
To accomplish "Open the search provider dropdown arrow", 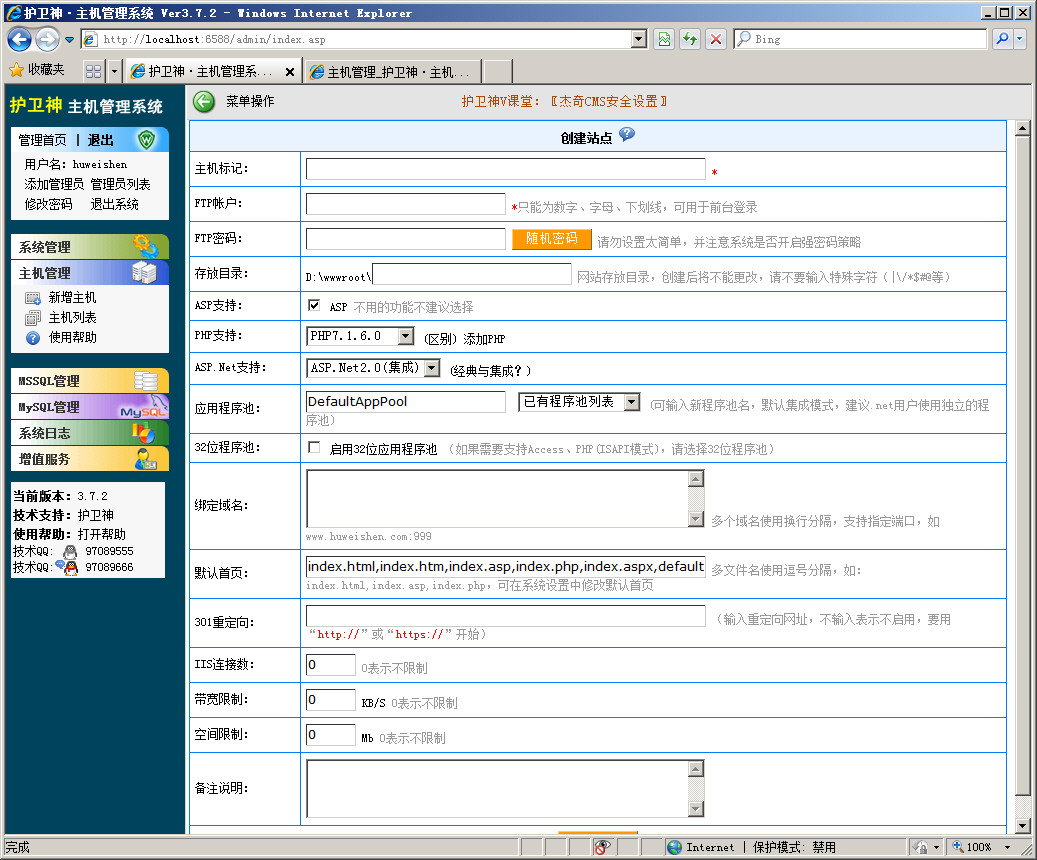I will pyautogui.click(x=1019, y=39).
